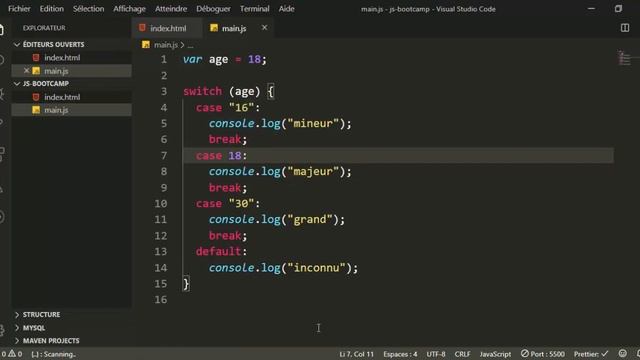
Task: Open the Affichage menu
Action: click(x=129, y=9)
